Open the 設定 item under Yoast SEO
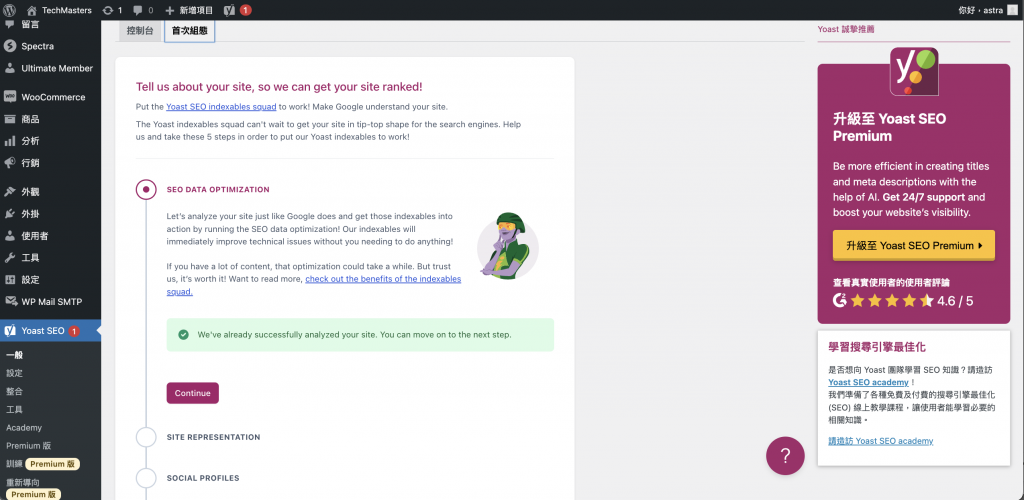 (x=14, y=373)
